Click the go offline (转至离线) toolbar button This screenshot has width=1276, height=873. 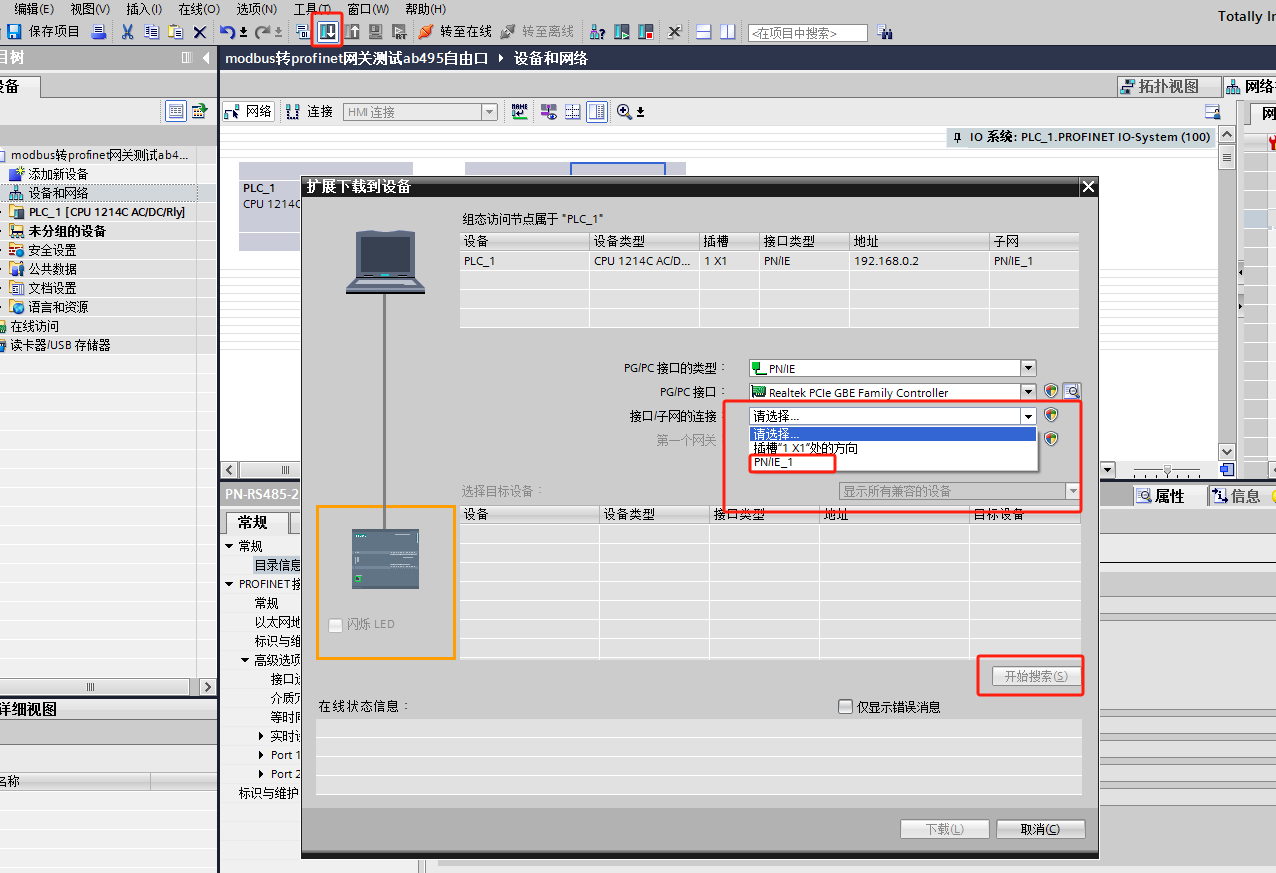(x=537, y=32)
